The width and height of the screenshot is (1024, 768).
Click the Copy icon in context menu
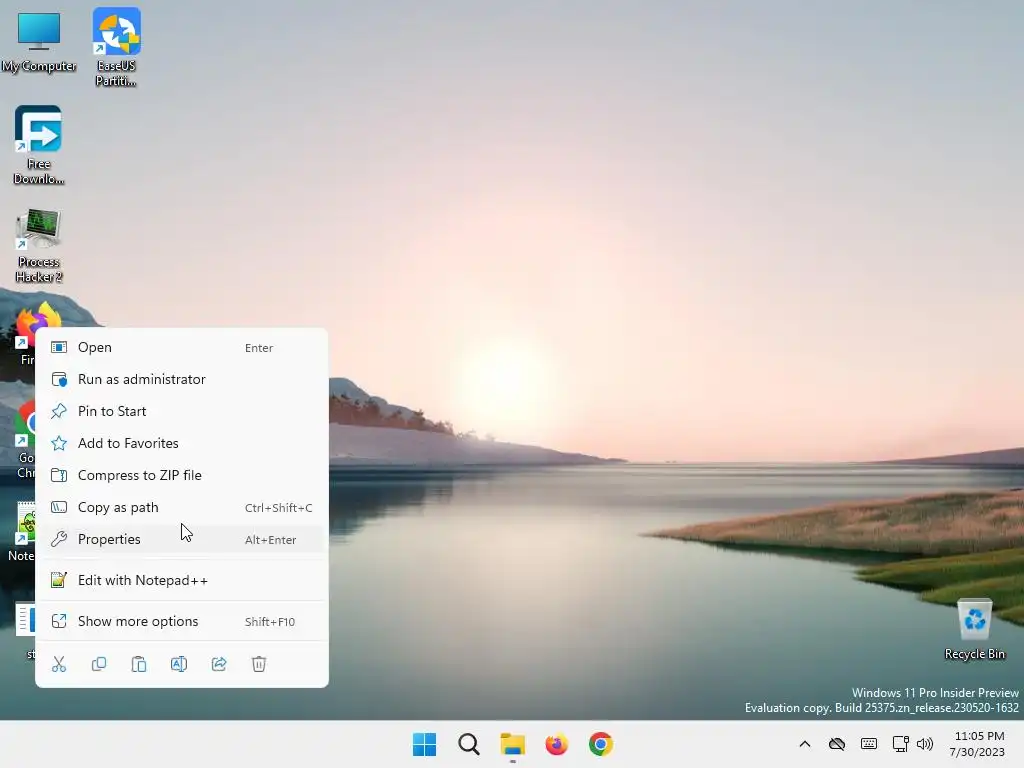(99, 664)
